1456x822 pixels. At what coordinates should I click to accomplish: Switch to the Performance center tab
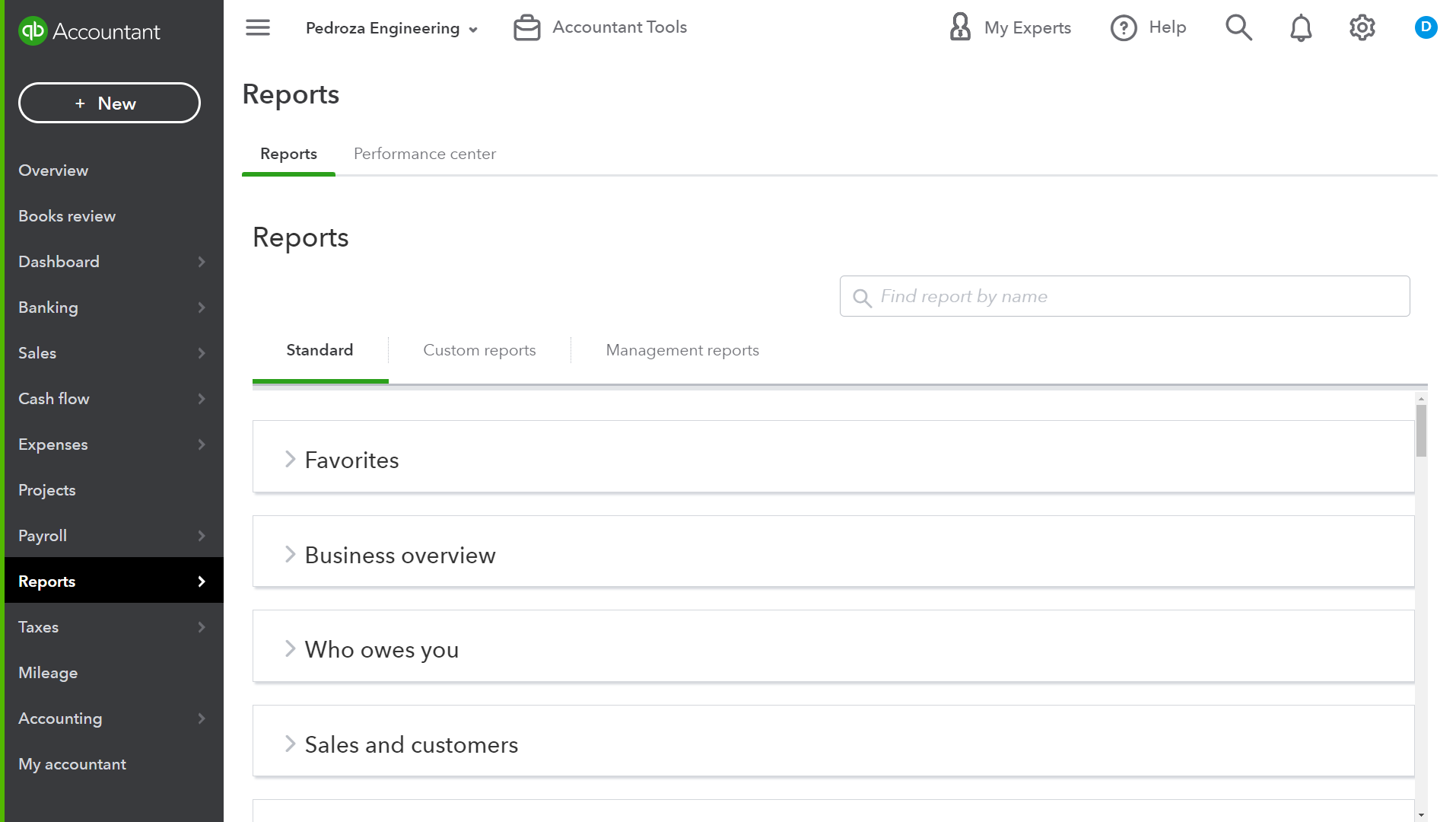[x=424, y=154]
